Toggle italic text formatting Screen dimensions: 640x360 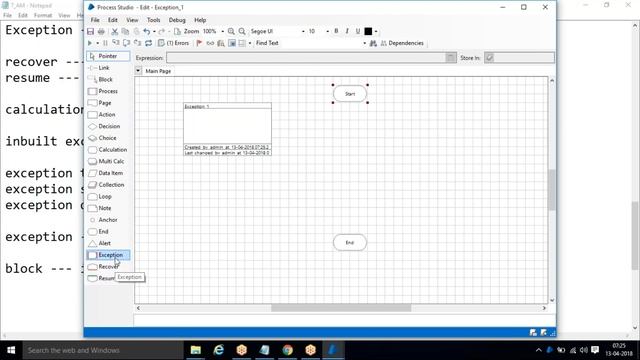coord(347,31)
